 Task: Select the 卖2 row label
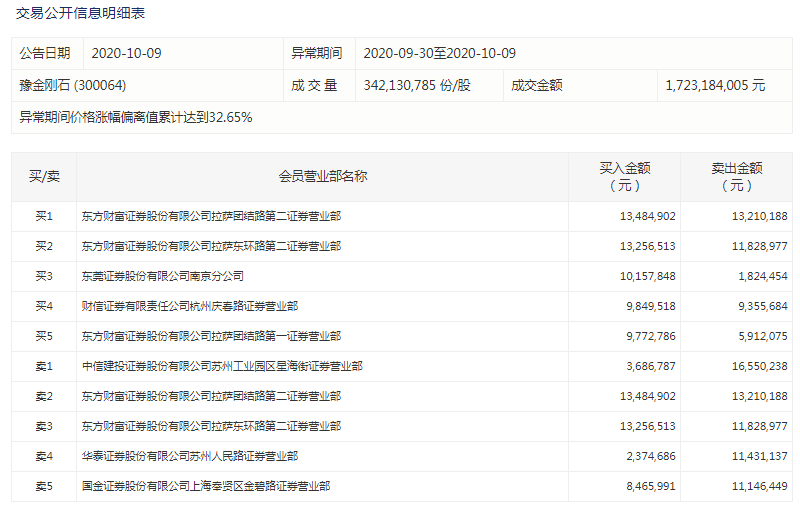(44, 396)
